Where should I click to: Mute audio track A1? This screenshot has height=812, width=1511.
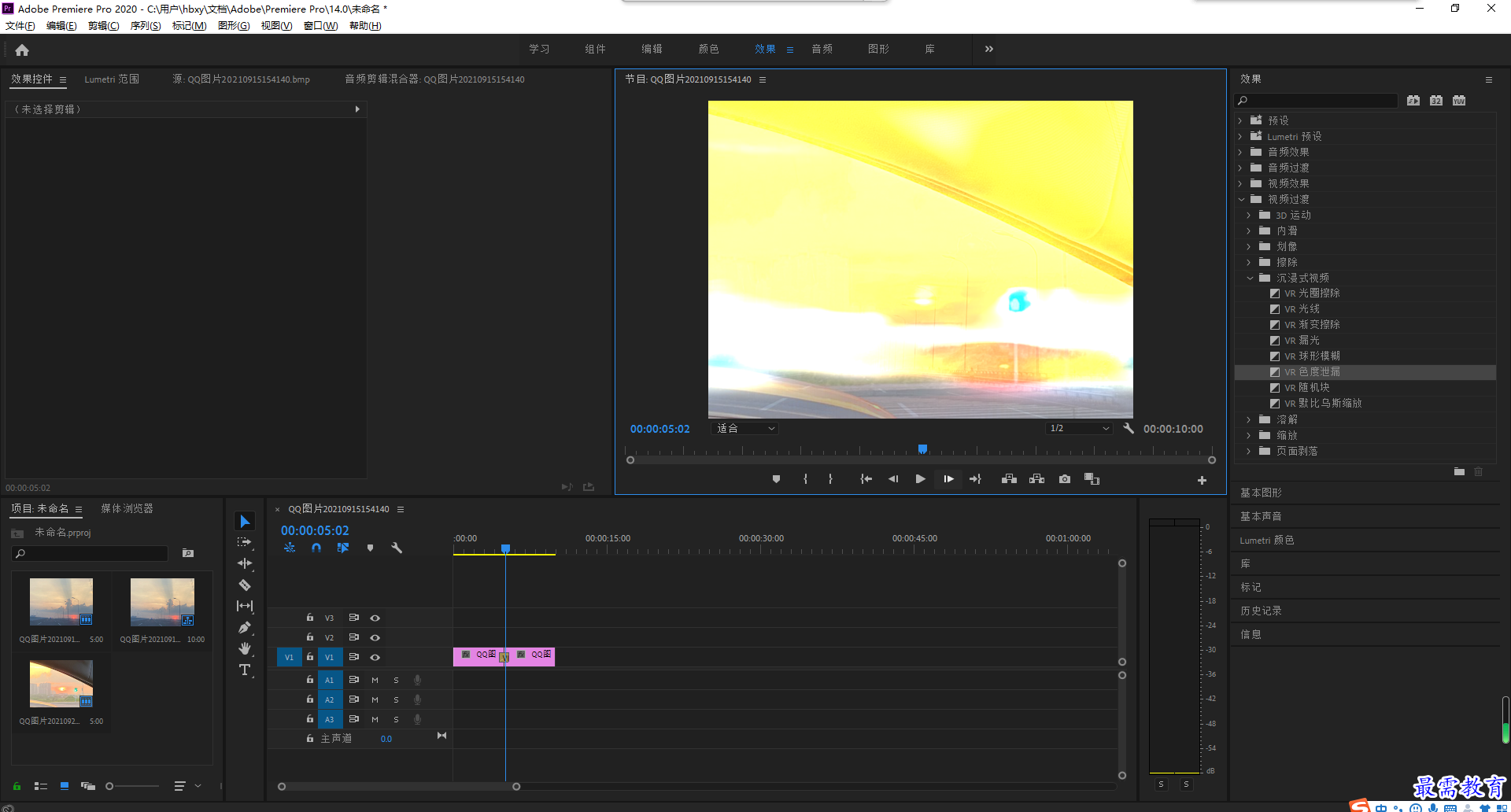coord(375,680)
